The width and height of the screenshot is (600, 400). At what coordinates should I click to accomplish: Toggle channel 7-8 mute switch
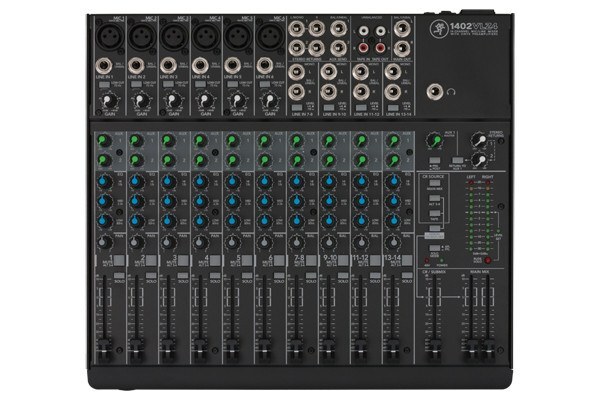tap(312, 261)
